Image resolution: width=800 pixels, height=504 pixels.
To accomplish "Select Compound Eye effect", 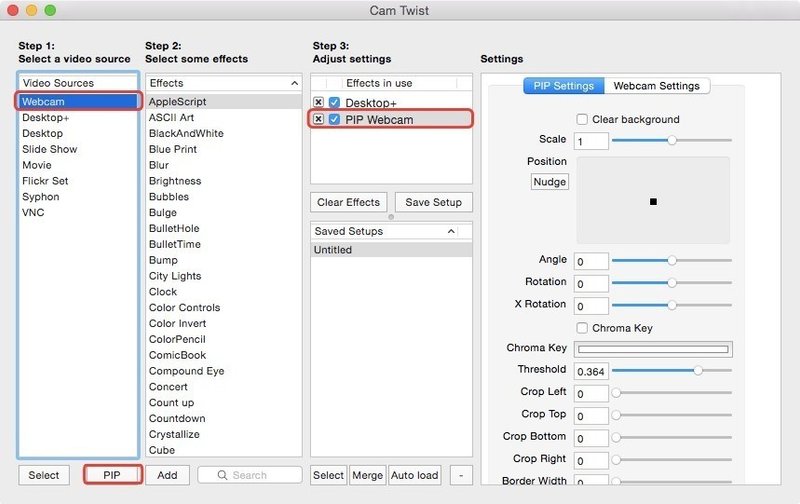I will point(224,370).
